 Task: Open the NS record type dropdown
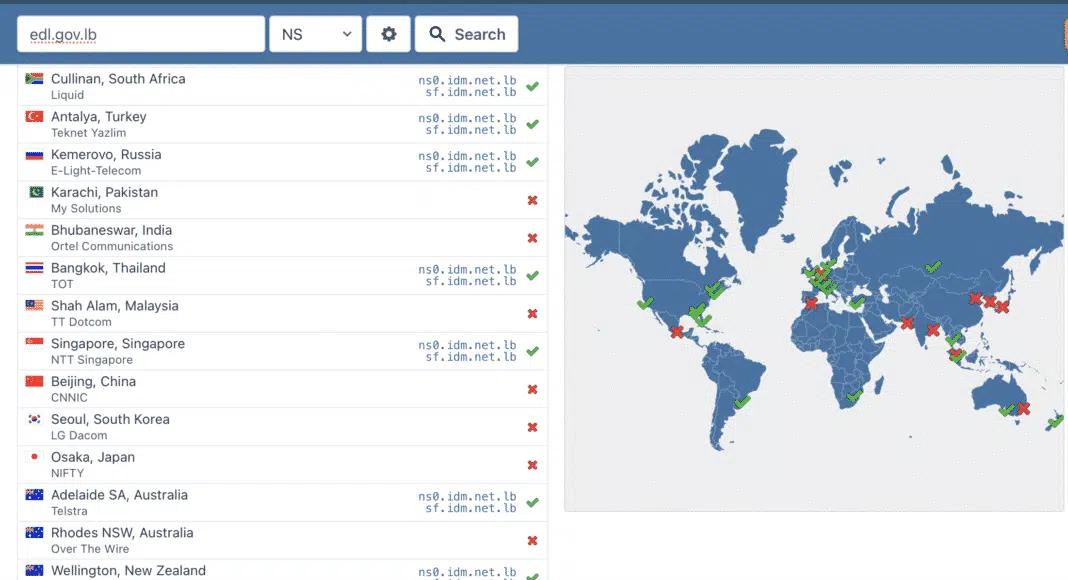click(315, 34)
